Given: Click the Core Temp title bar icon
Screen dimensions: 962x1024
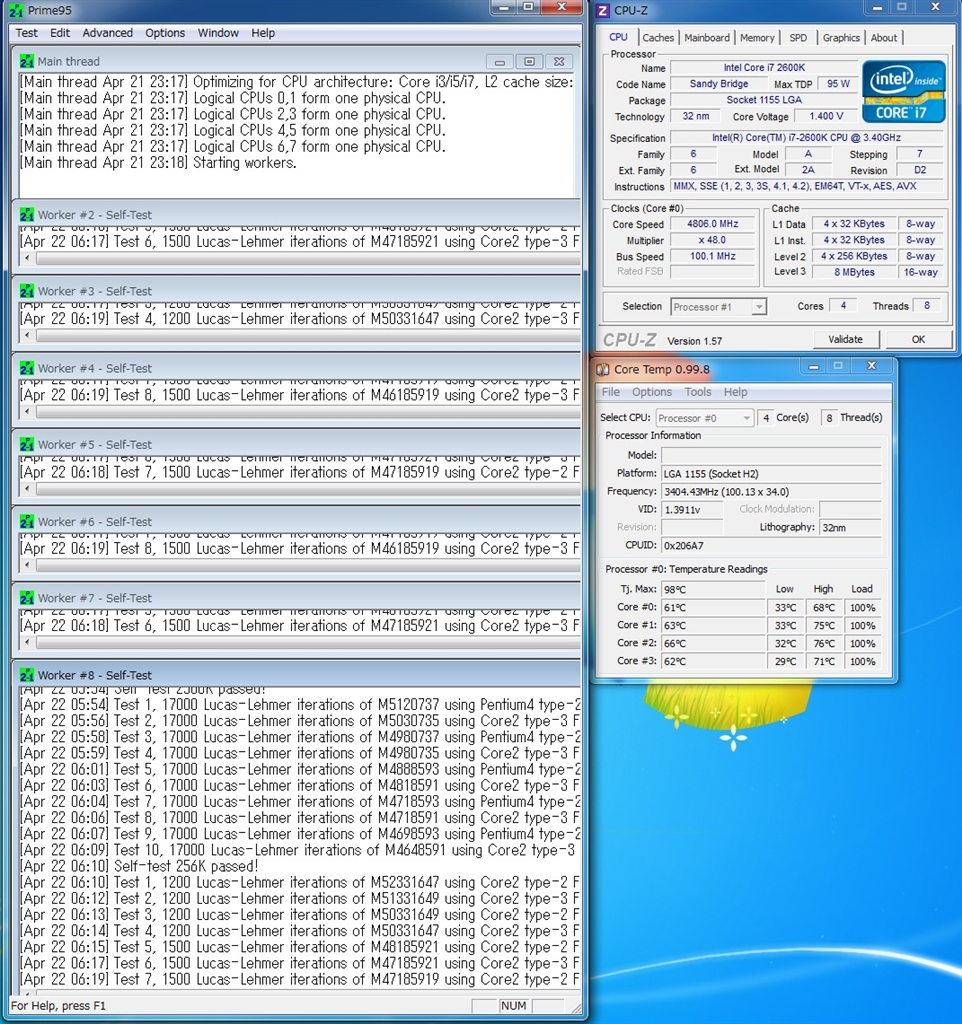Looking at the screenshot, I should coord(603,370).
